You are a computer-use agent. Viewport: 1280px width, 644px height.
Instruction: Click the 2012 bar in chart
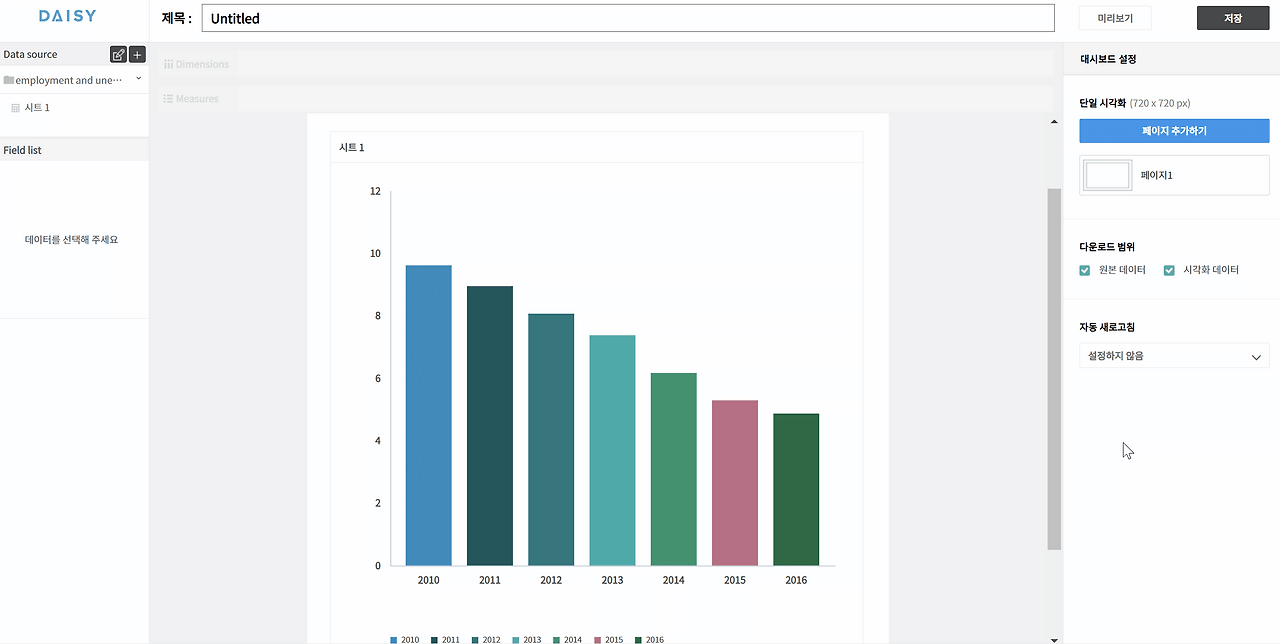tap(551, 440)
